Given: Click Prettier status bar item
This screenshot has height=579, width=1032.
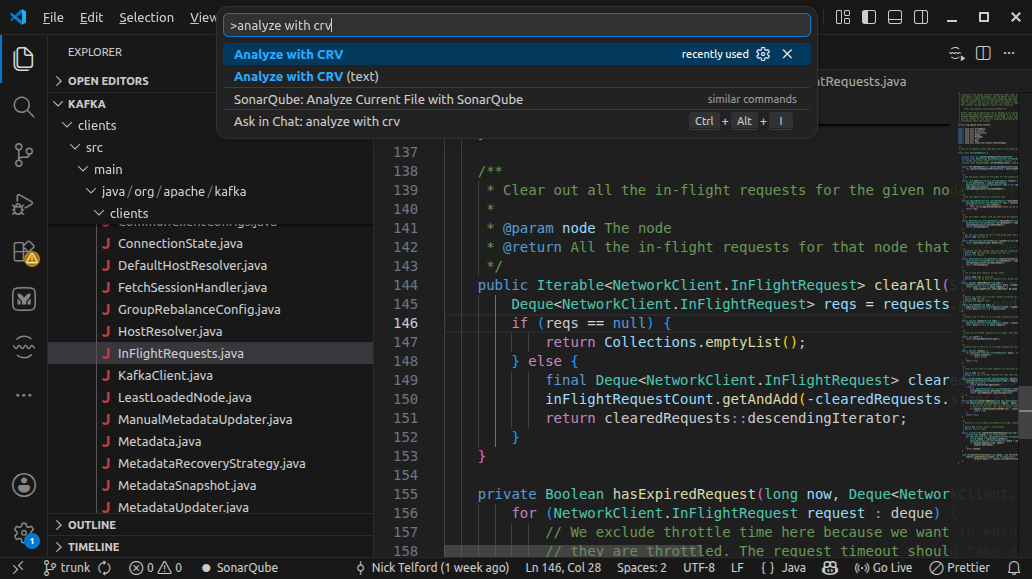Looking at the screenshot, I should click(960, 568).
